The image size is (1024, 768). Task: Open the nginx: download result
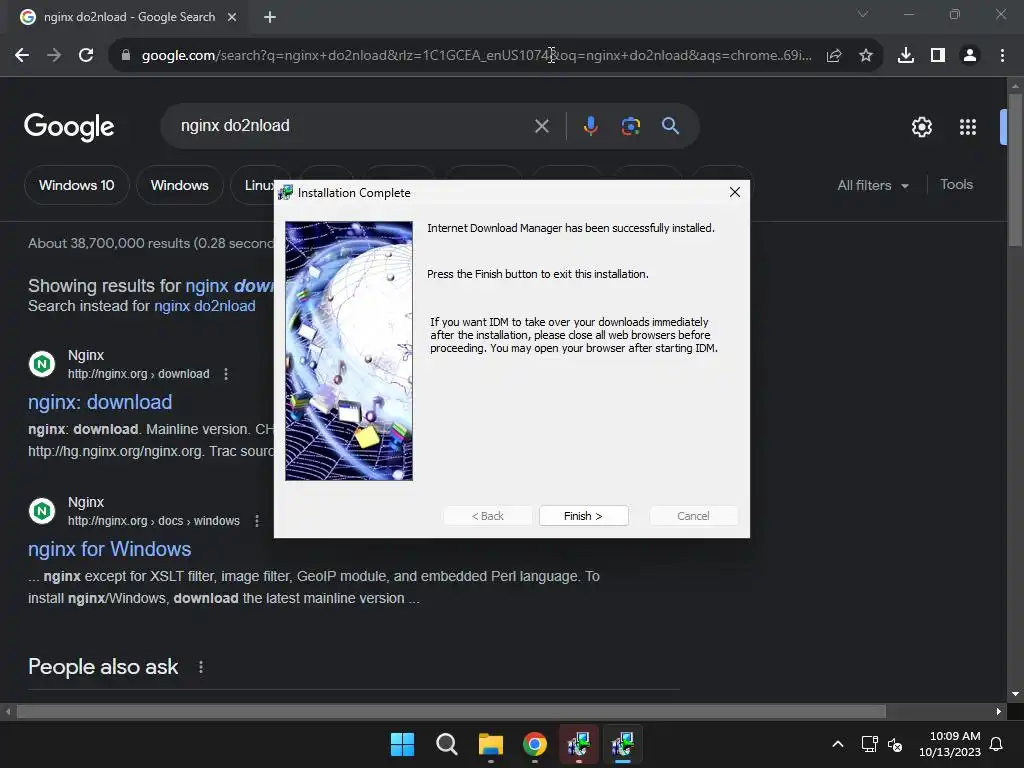[100, 402]
